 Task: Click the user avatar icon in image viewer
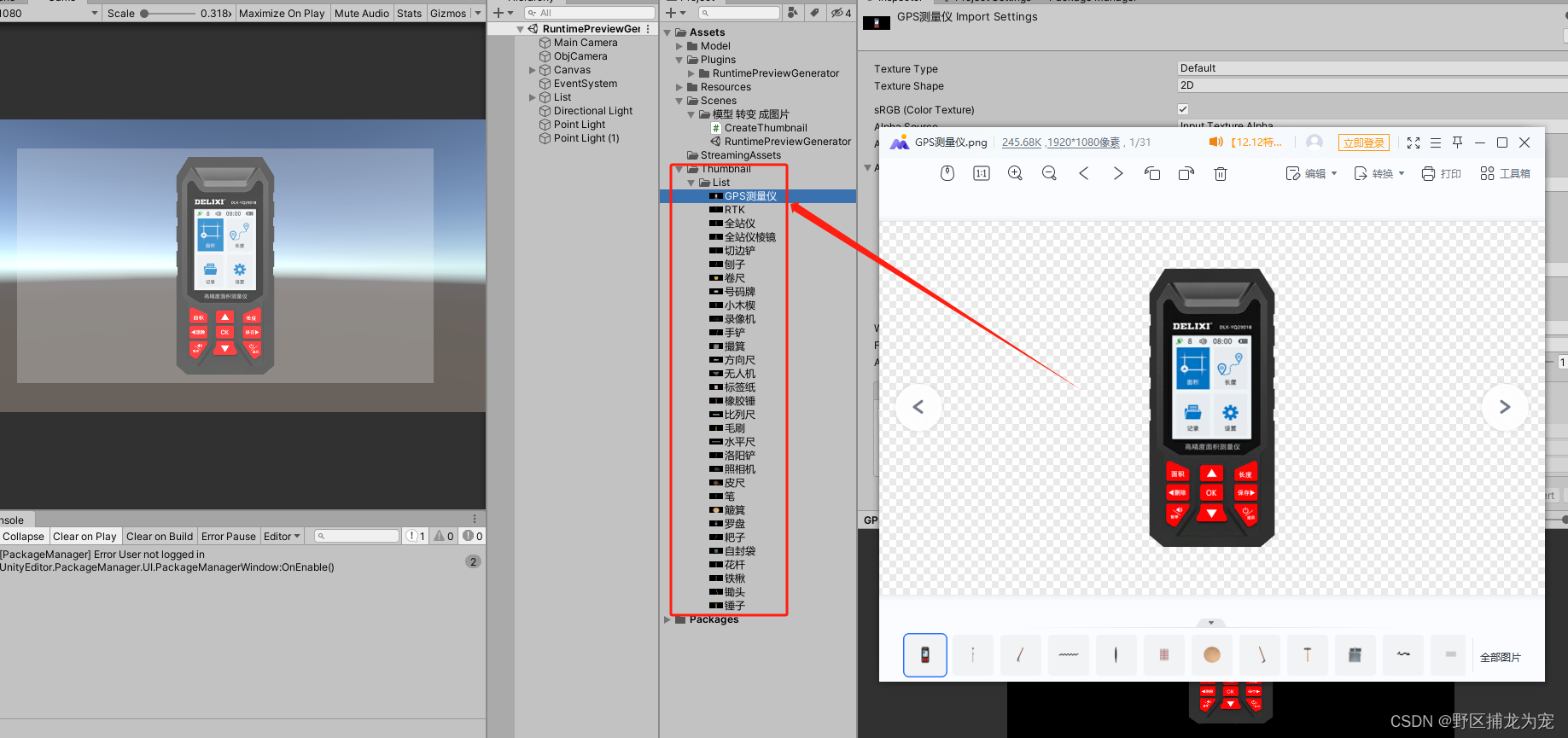1314,142
